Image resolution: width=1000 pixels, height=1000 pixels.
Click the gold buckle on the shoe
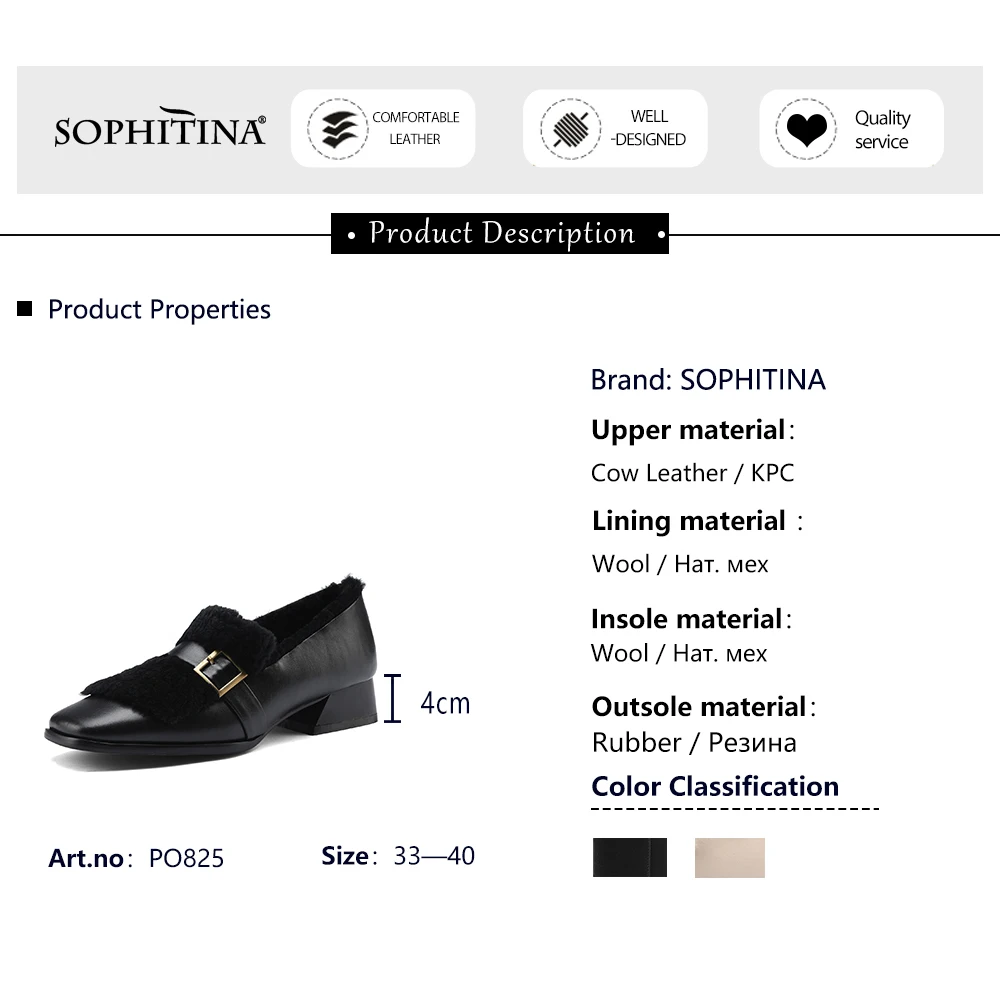pyautogui.click(x=221, y=672)
